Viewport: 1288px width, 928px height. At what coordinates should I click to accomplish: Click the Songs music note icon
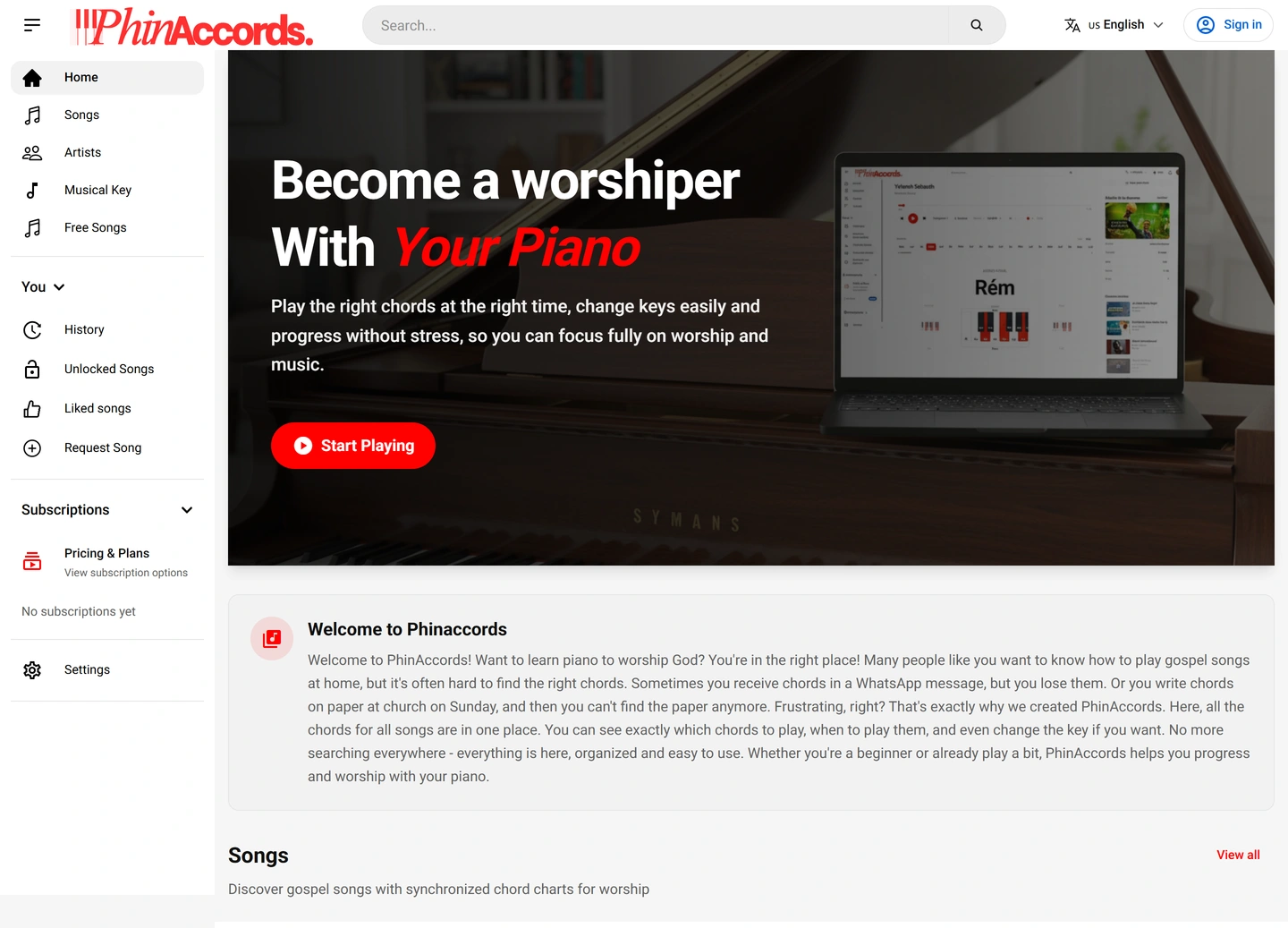[x=32, y=115]
